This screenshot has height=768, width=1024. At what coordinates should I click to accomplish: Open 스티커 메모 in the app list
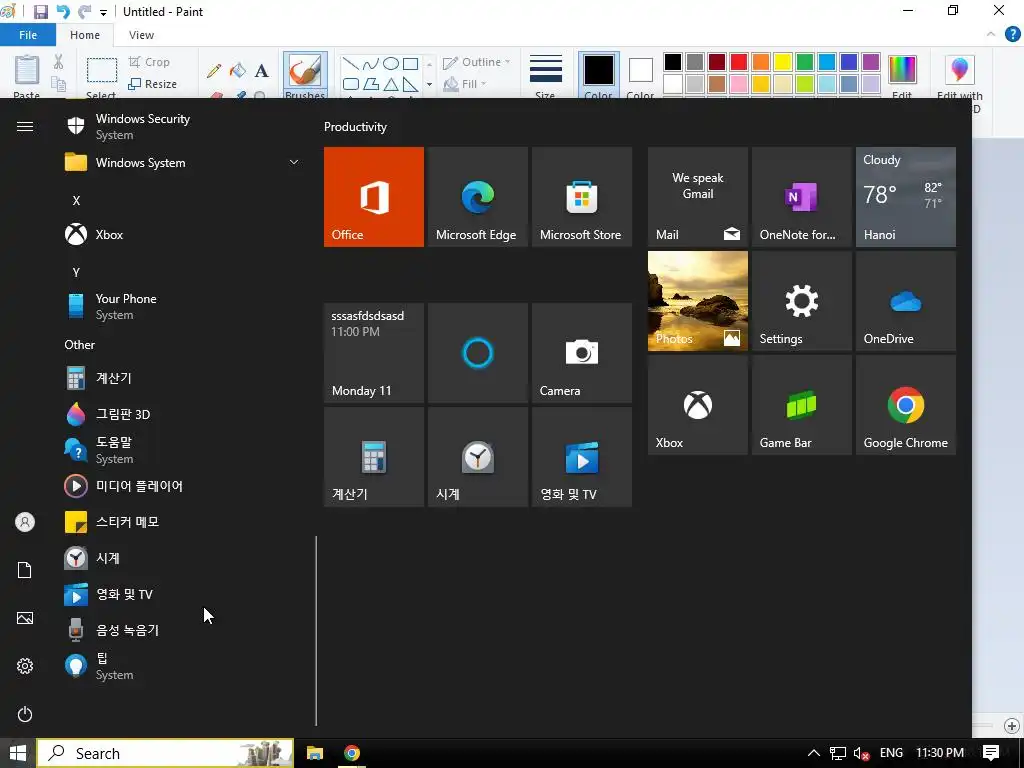click(183, 522)
